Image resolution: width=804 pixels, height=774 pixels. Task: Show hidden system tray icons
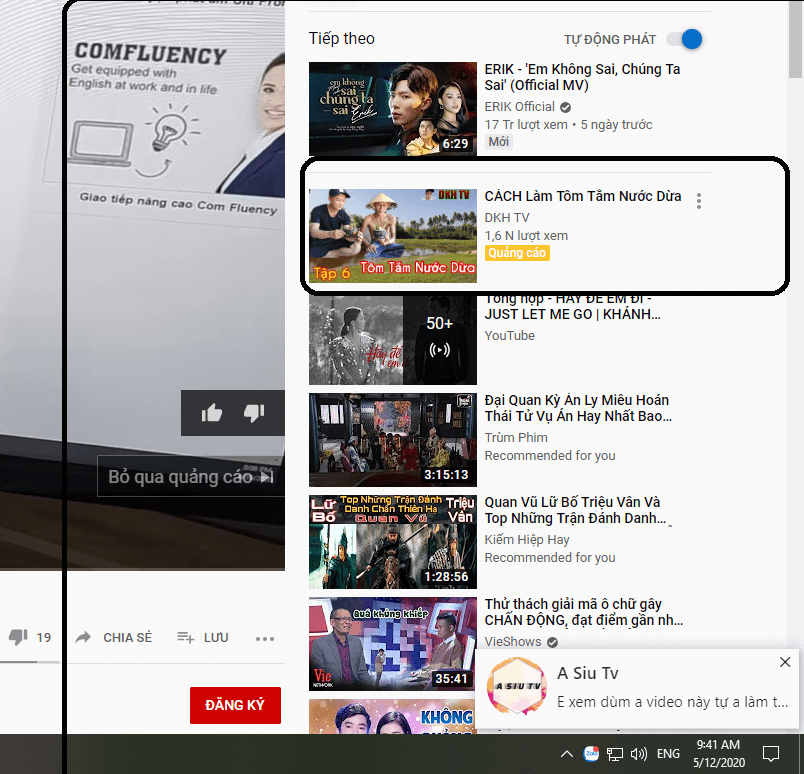tap(566, 754)
